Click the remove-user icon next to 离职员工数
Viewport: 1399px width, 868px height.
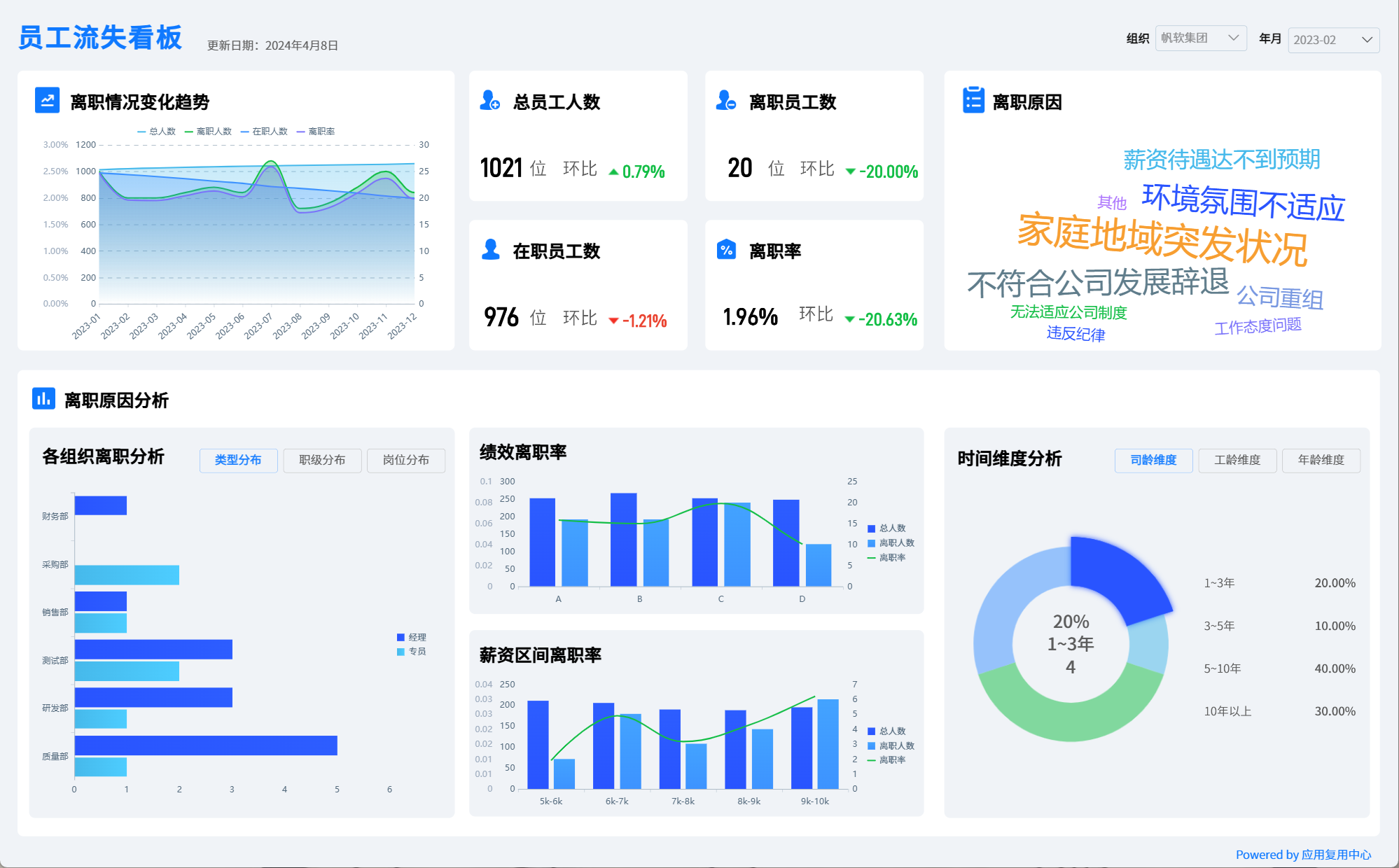point(725,101)
